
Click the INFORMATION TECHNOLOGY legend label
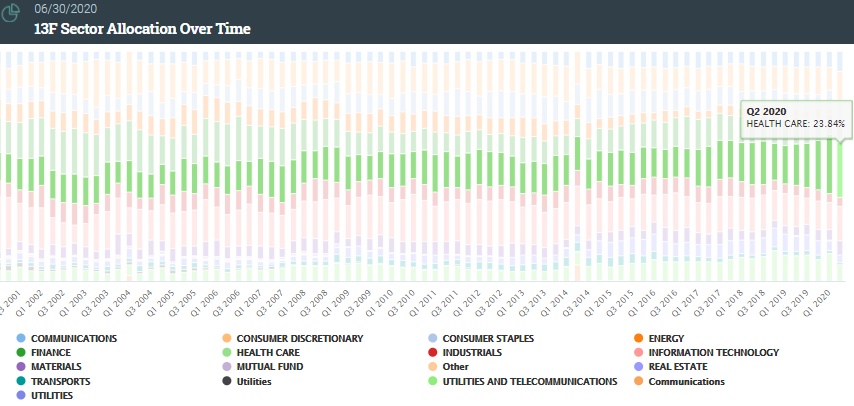pyautogui.click(x=713, y=353)
